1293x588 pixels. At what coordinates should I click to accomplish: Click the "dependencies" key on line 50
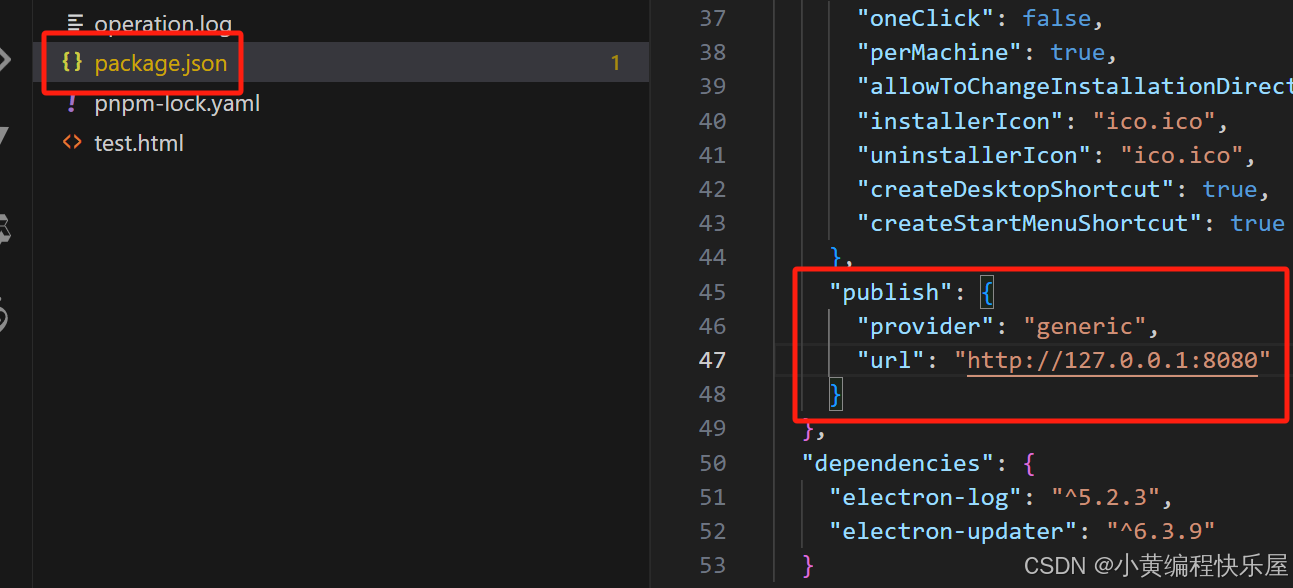(897, 463)
